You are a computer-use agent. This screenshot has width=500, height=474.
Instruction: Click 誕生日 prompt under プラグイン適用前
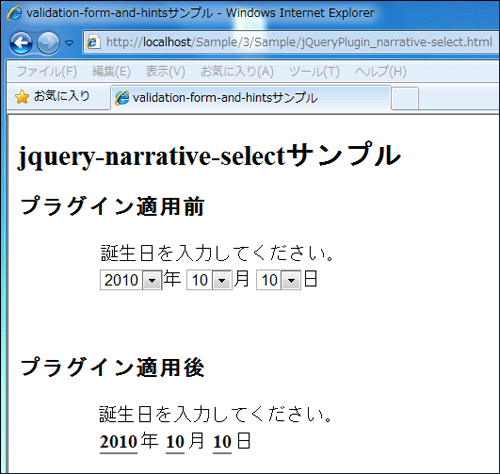point(217,253)
